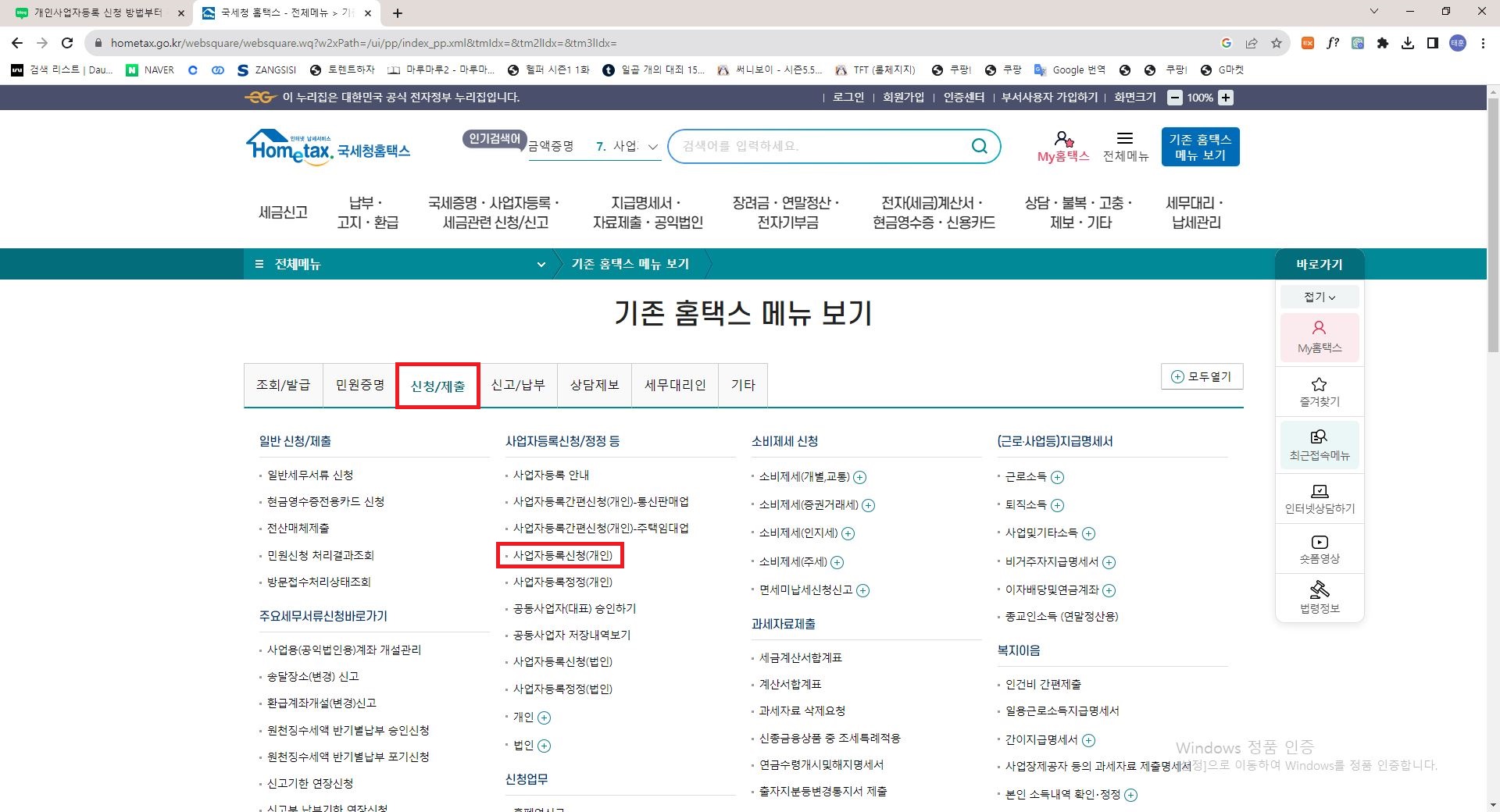Select the 신고/납부 tab
The image size is (1500, 812).
518,385
